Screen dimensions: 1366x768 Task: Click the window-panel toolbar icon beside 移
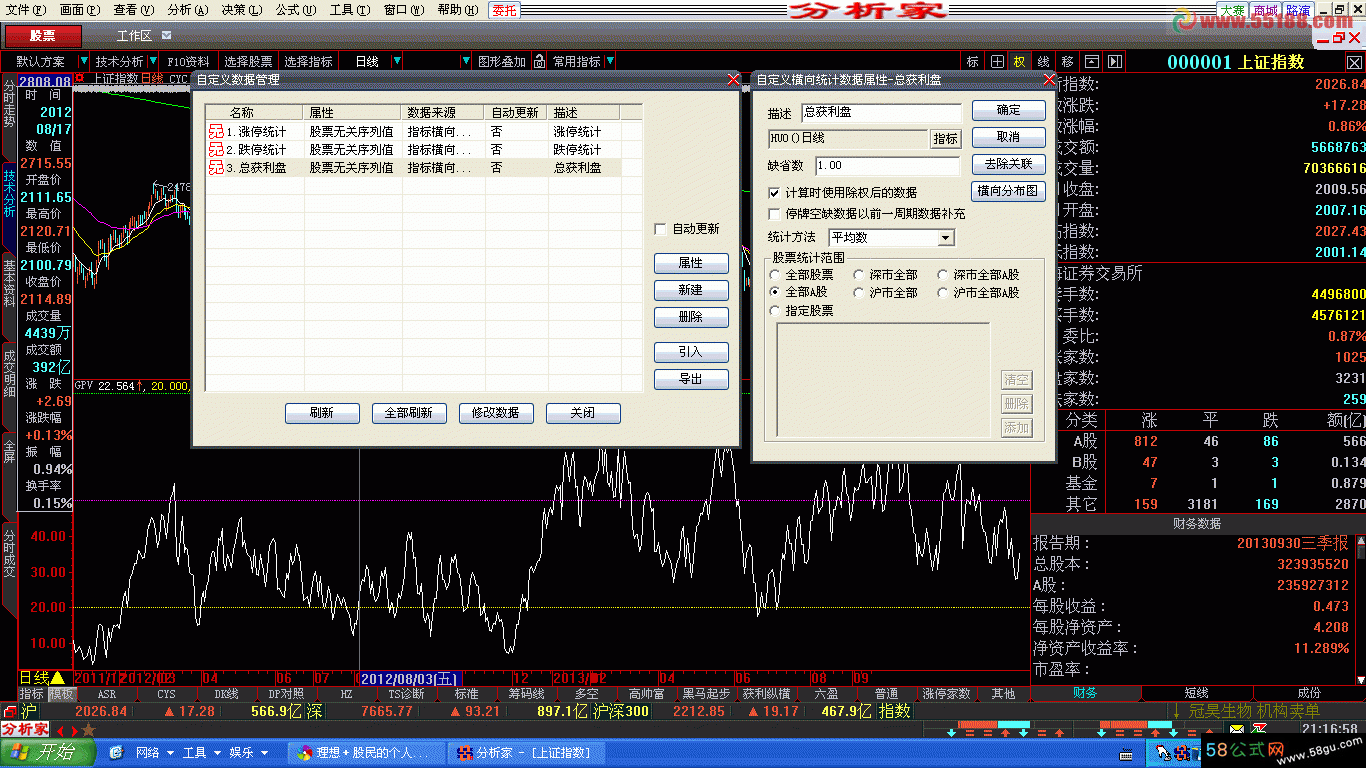(x=1092, y=61)
